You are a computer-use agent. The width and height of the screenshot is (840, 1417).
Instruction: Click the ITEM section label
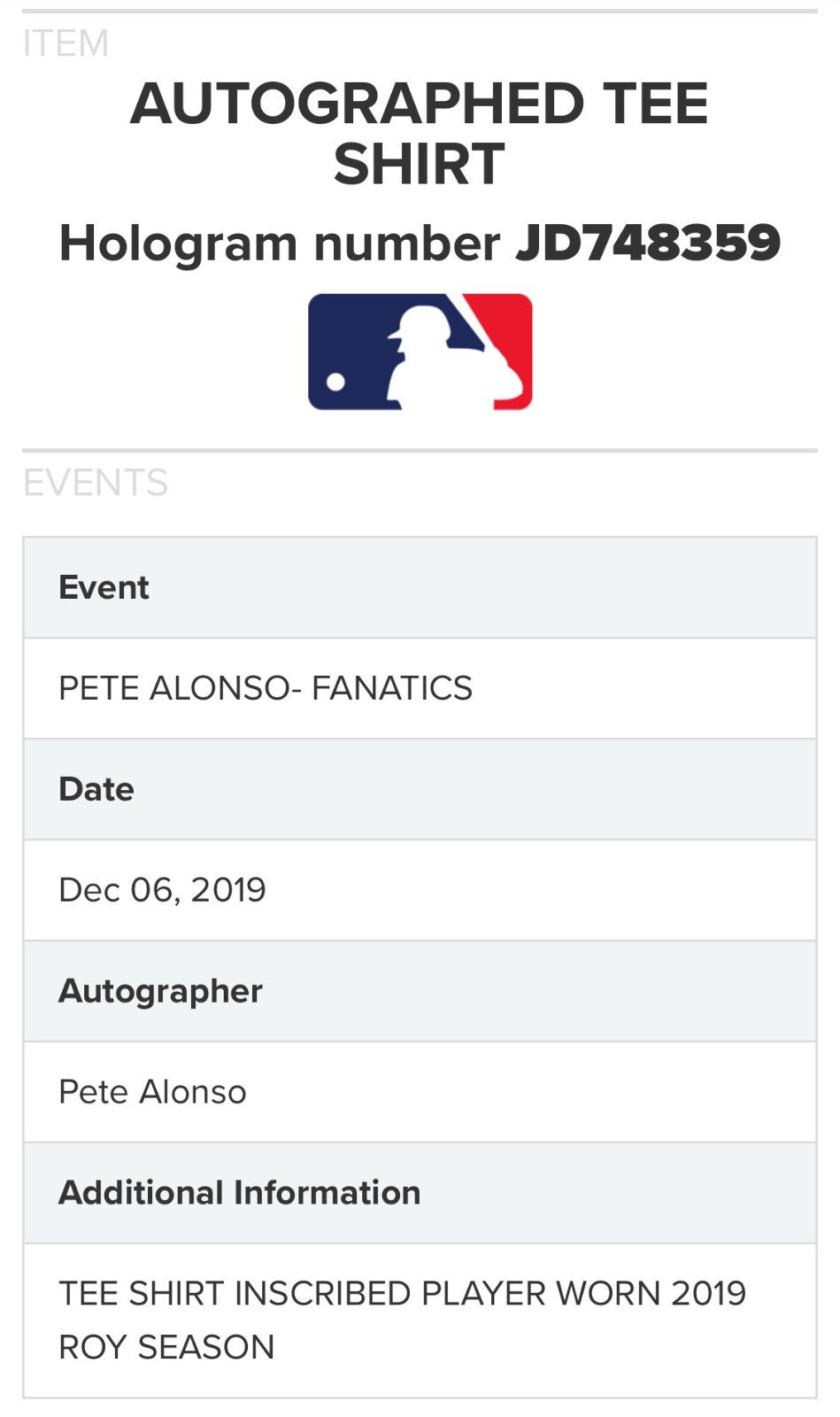coord(66,43)
